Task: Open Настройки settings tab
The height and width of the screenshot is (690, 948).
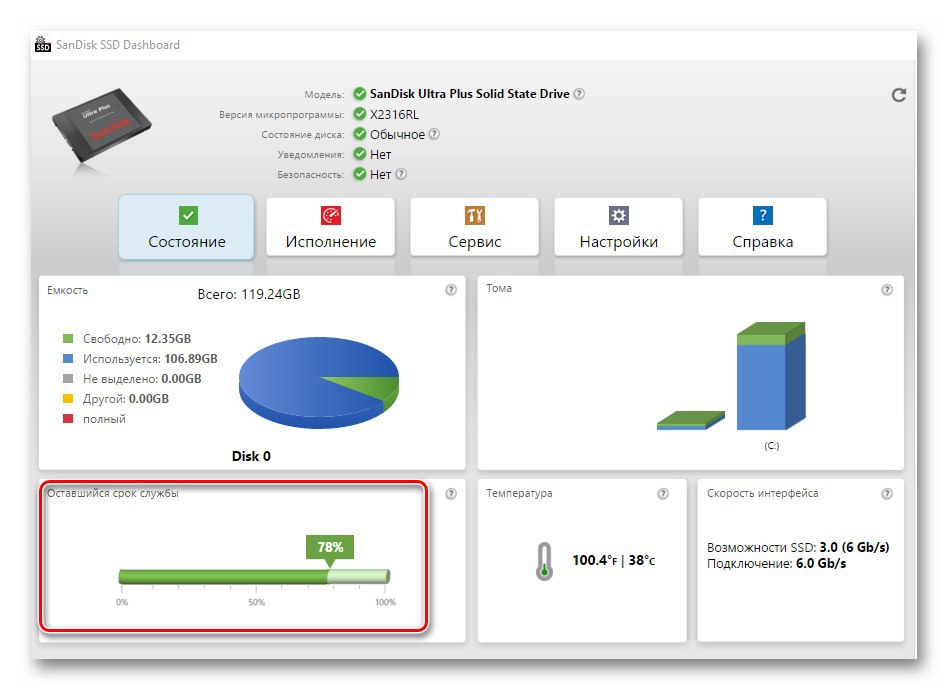Action: 618,227
